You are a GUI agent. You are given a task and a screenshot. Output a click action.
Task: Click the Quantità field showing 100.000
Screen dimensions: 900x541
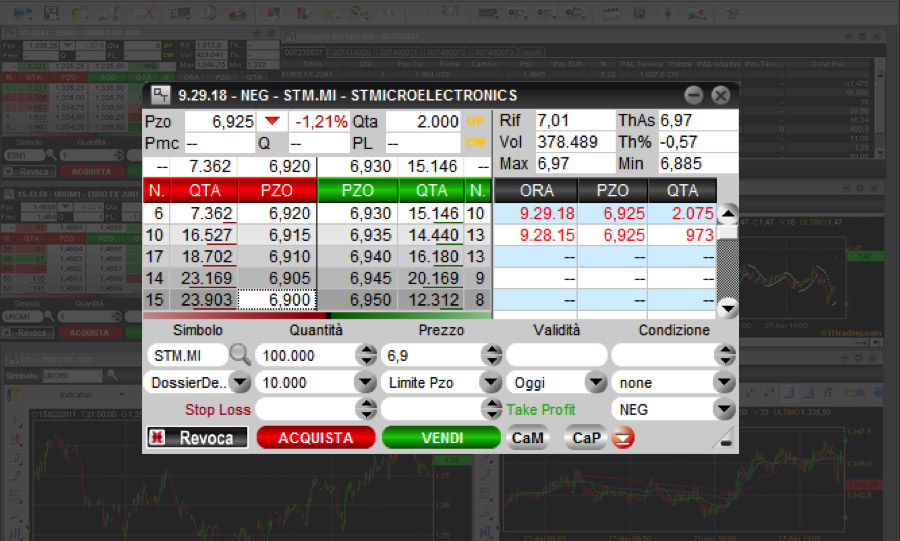coord(305,355)
